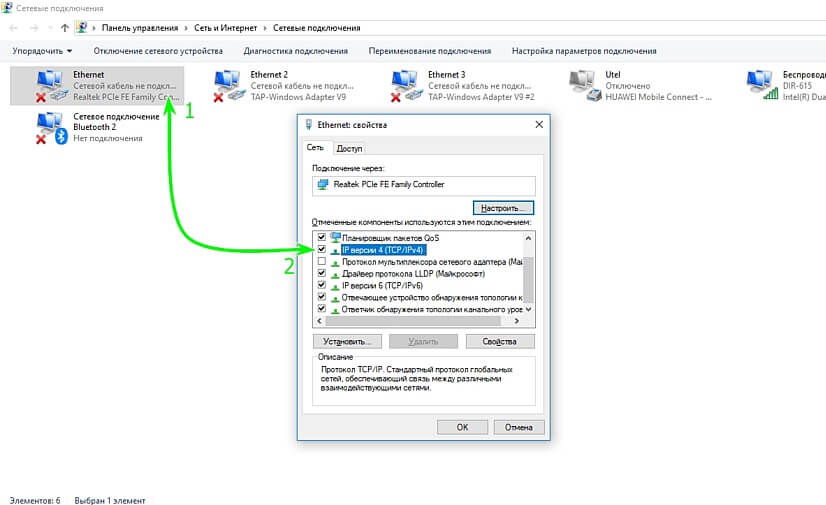The width and height of the screenshot is (826, 505).
Task: Enable the network adapter multiplexor protocol checkbox
Action: [321, 261]
